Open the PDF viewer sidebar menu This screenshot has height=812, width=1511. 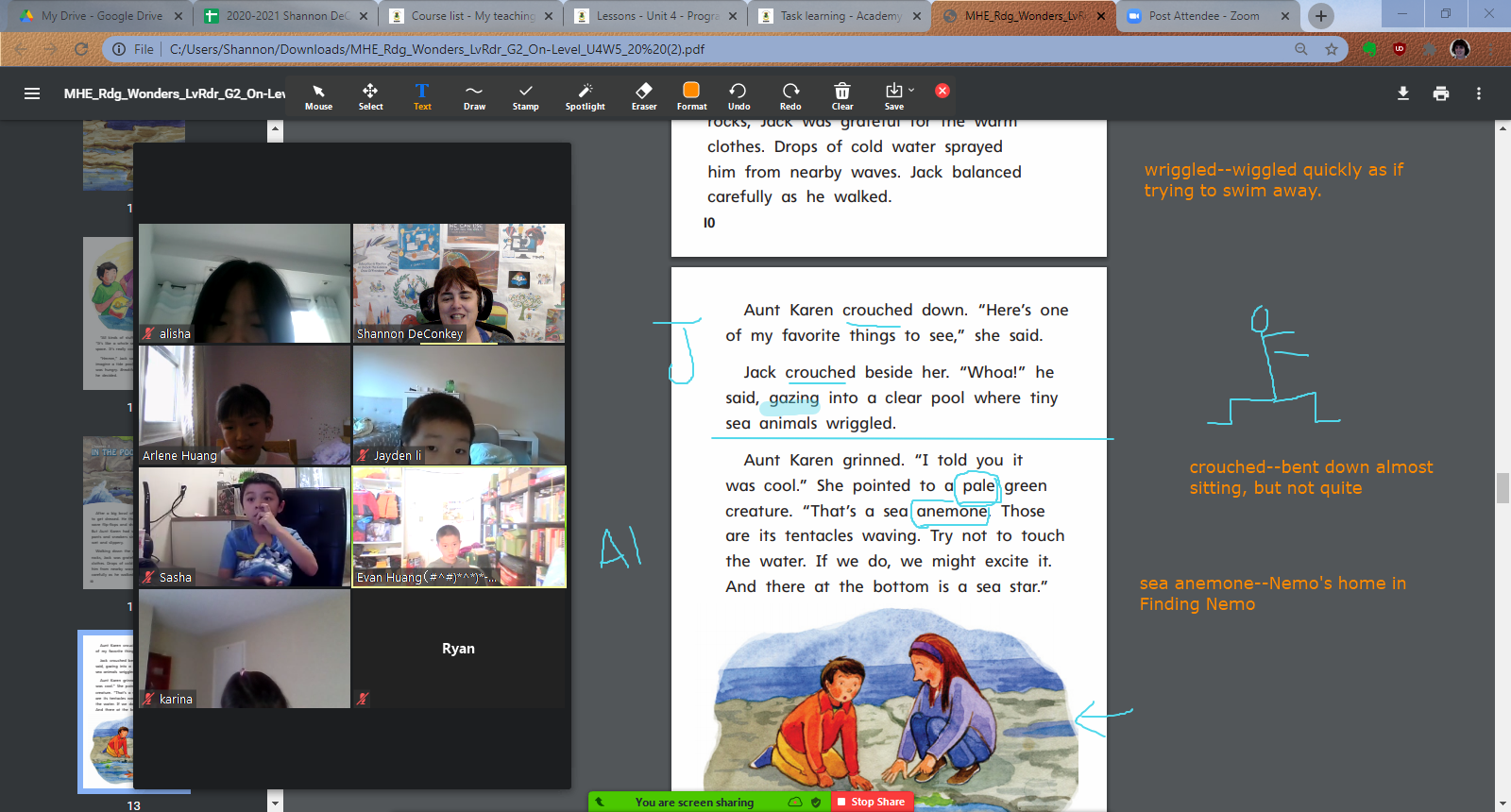tap(32, 93)
